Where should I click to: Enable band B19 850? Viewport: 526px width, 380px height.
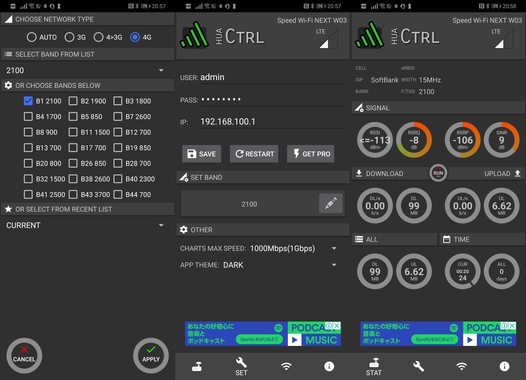[118, 148]
